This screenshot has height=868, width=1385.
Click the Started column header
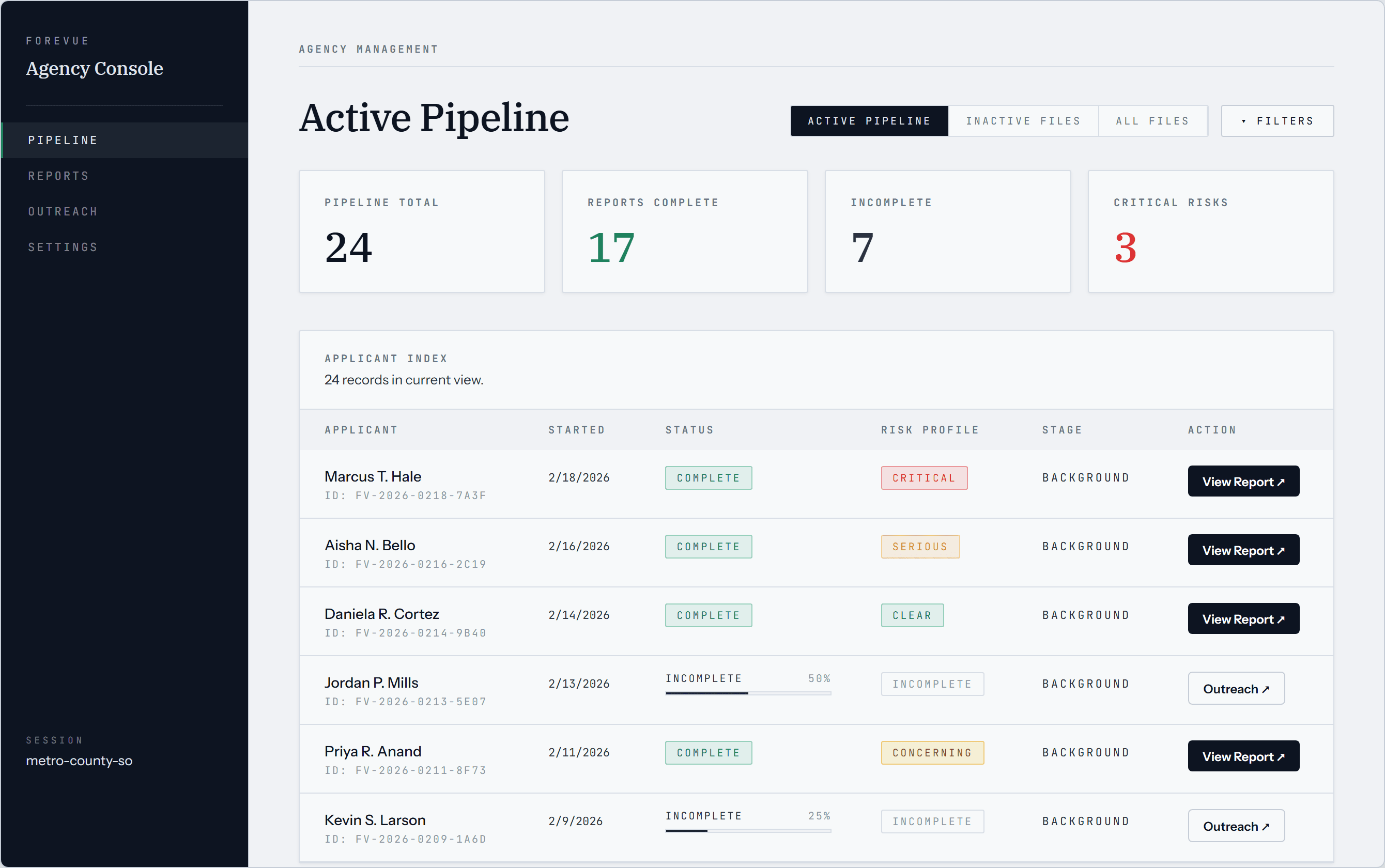pyautogui.click(x=577, y=430)
